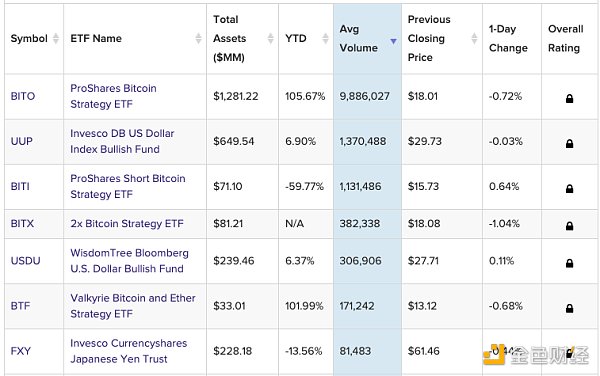Open the FXY symbol link
Image resolution: width=600 pixels, height=376 pixels.
(x=21, y=351)
